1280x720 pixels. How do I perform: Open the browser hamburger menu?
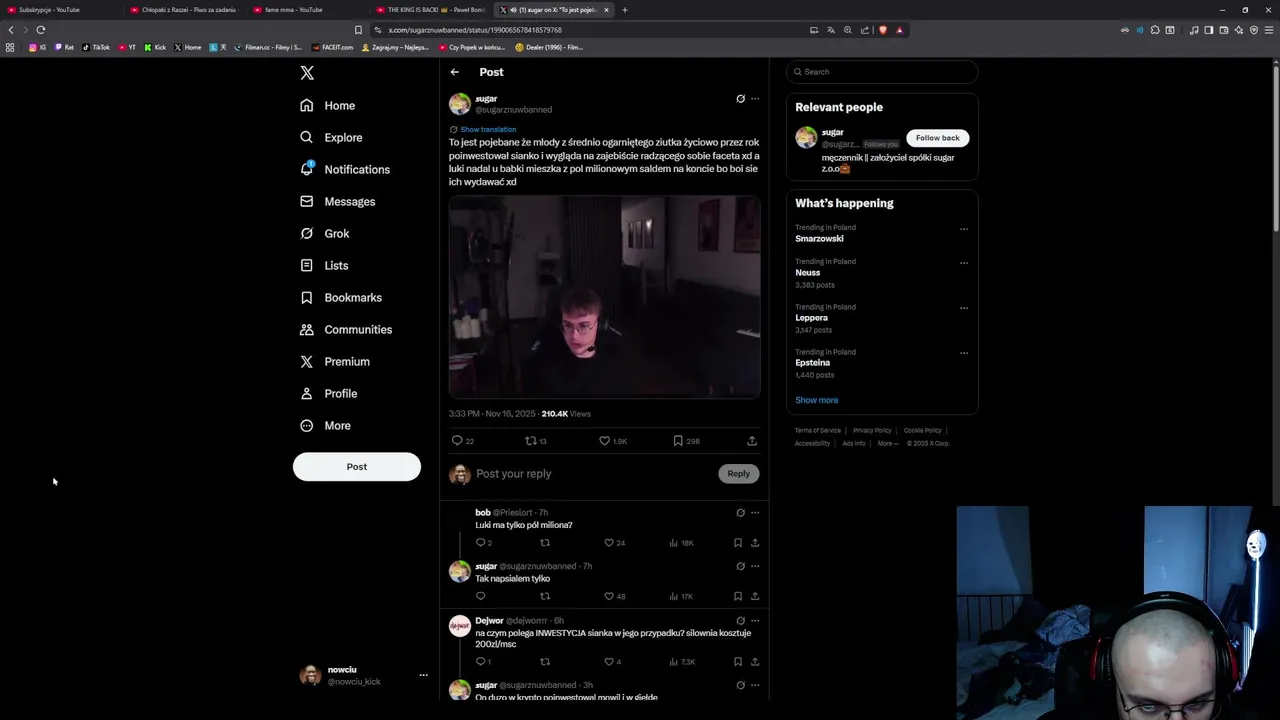1270,30
